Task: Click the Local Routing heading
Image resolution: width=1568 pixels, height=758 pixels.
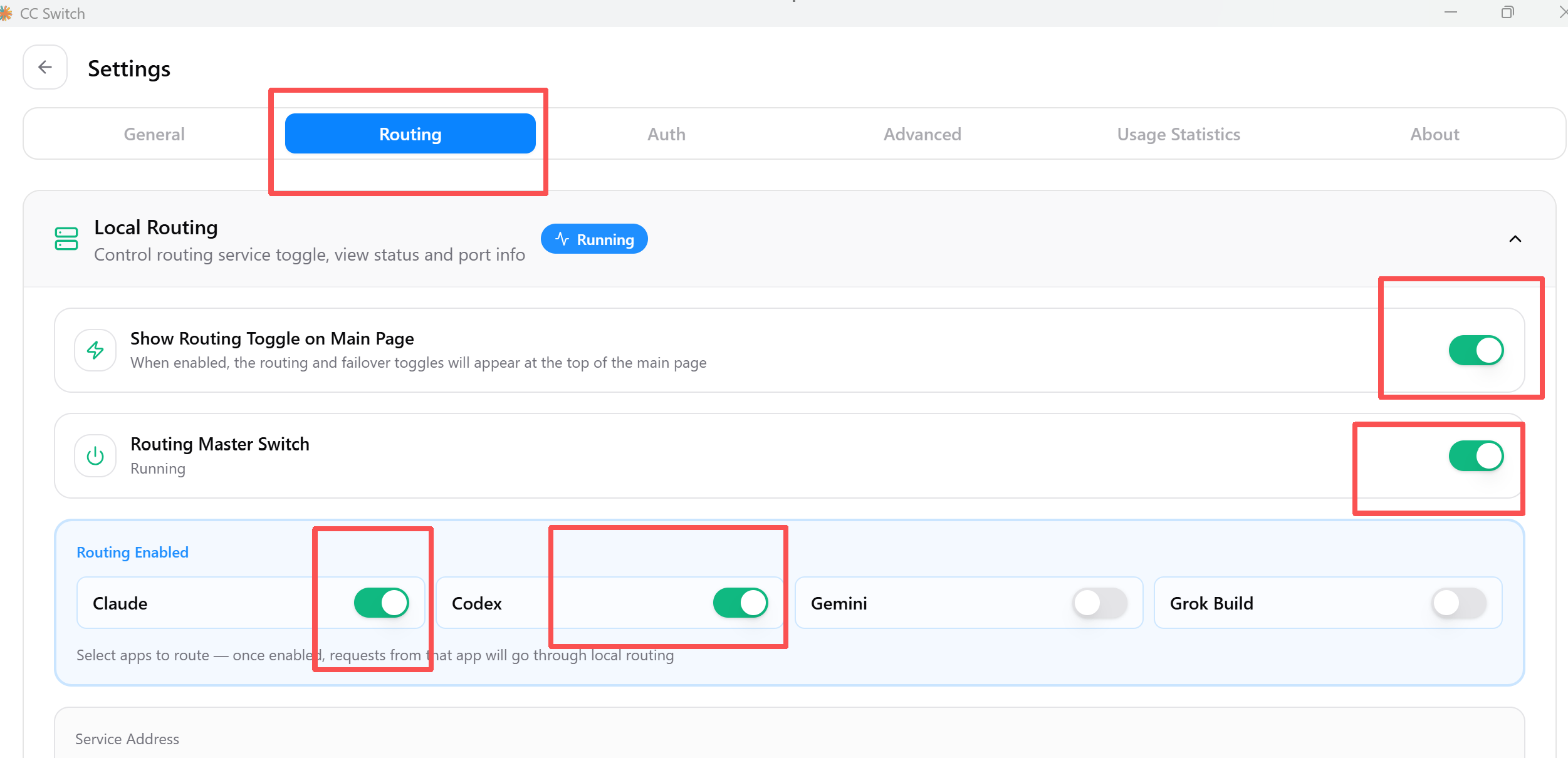Action: tap(156, 227)
